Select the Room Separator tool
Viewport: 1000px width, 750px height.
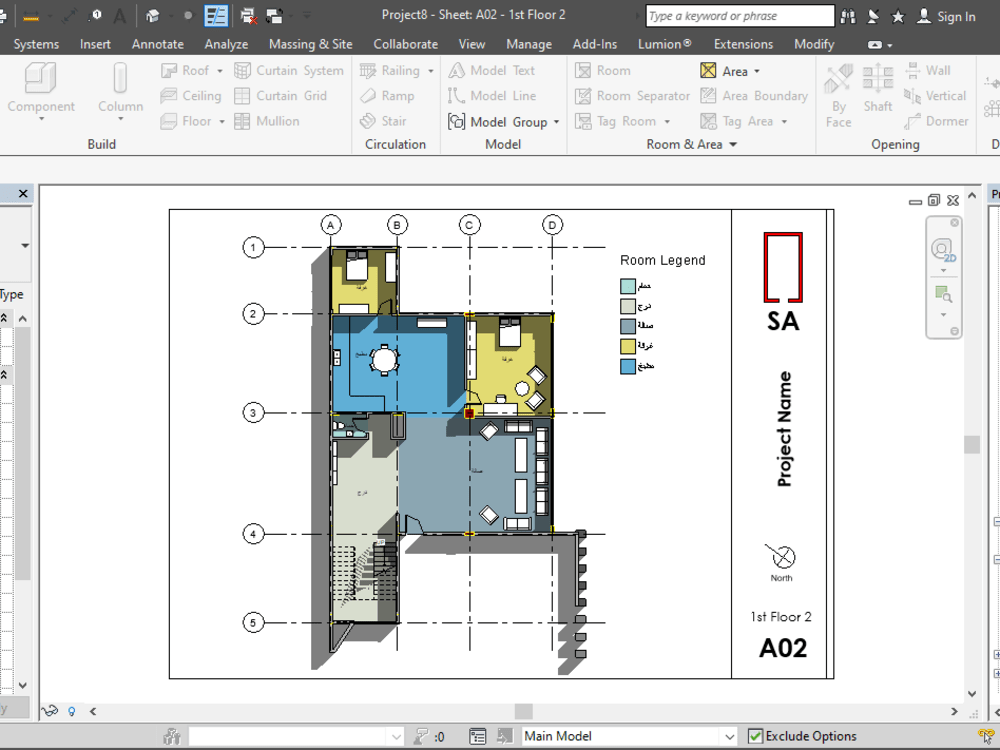pyautogui.click(x=633, y=96)
